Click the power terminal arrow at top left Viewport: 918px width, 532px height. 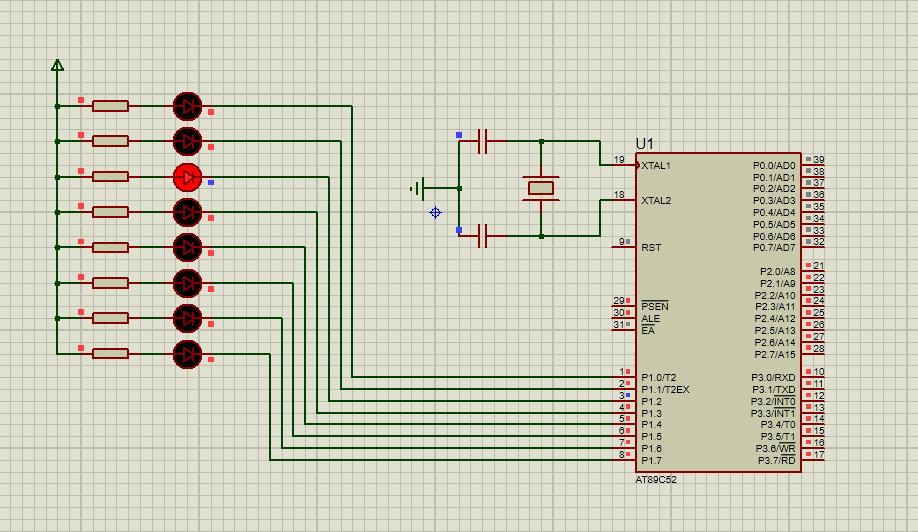click(57, 66)
